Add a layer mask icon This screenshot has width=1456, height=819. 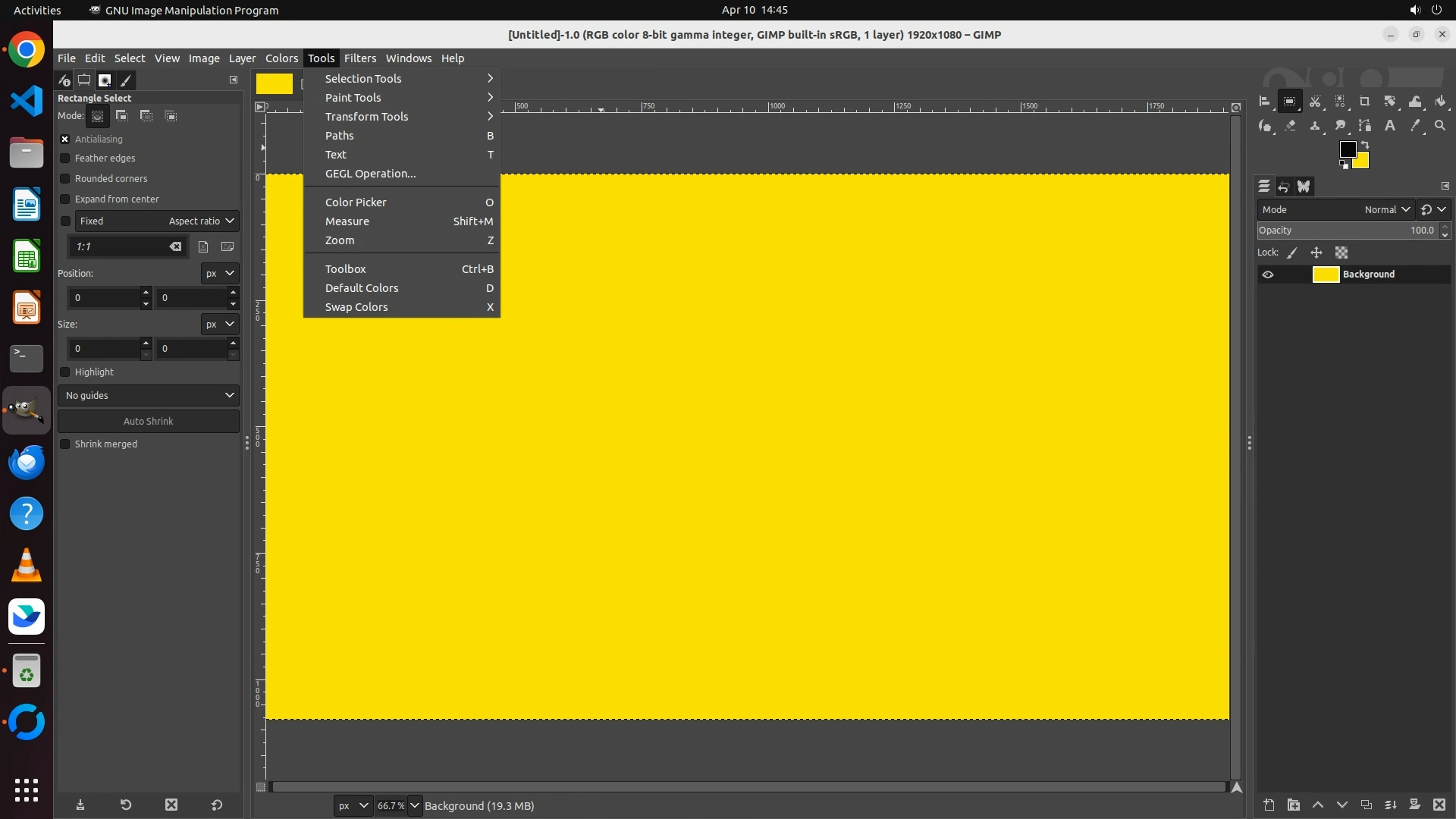[1414, 805]
